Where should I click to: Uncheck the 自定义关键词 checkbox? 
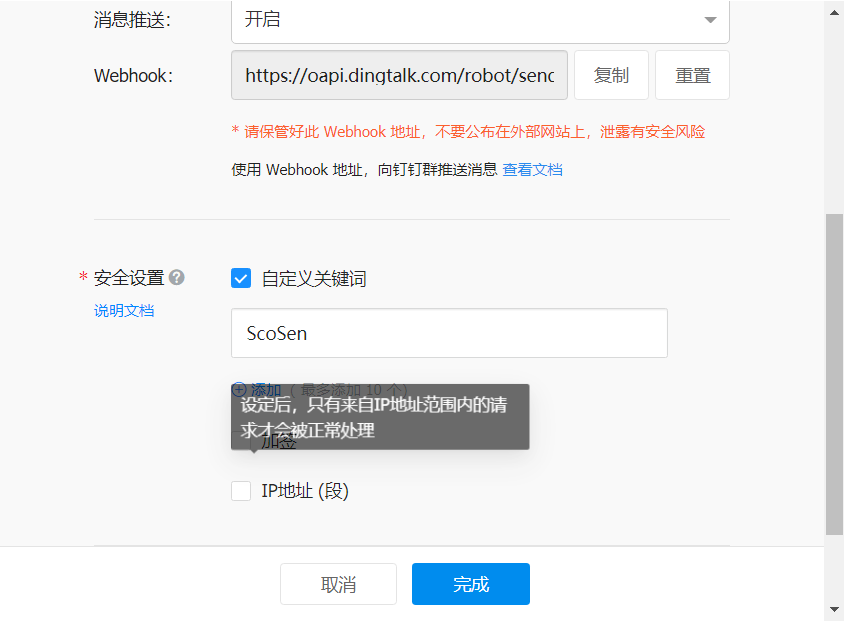pos(241,279)
